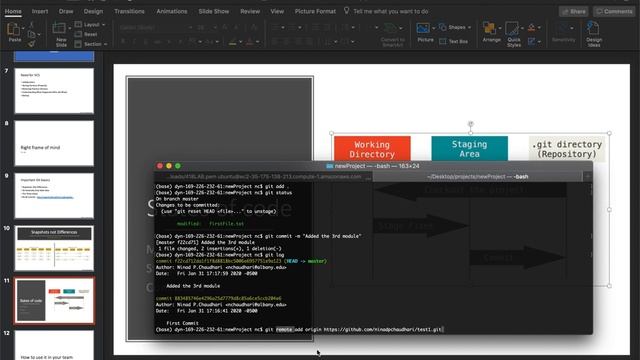Open the Insert ribbon tab
This screenshot has width=640, height=360.
pos(40,11)
